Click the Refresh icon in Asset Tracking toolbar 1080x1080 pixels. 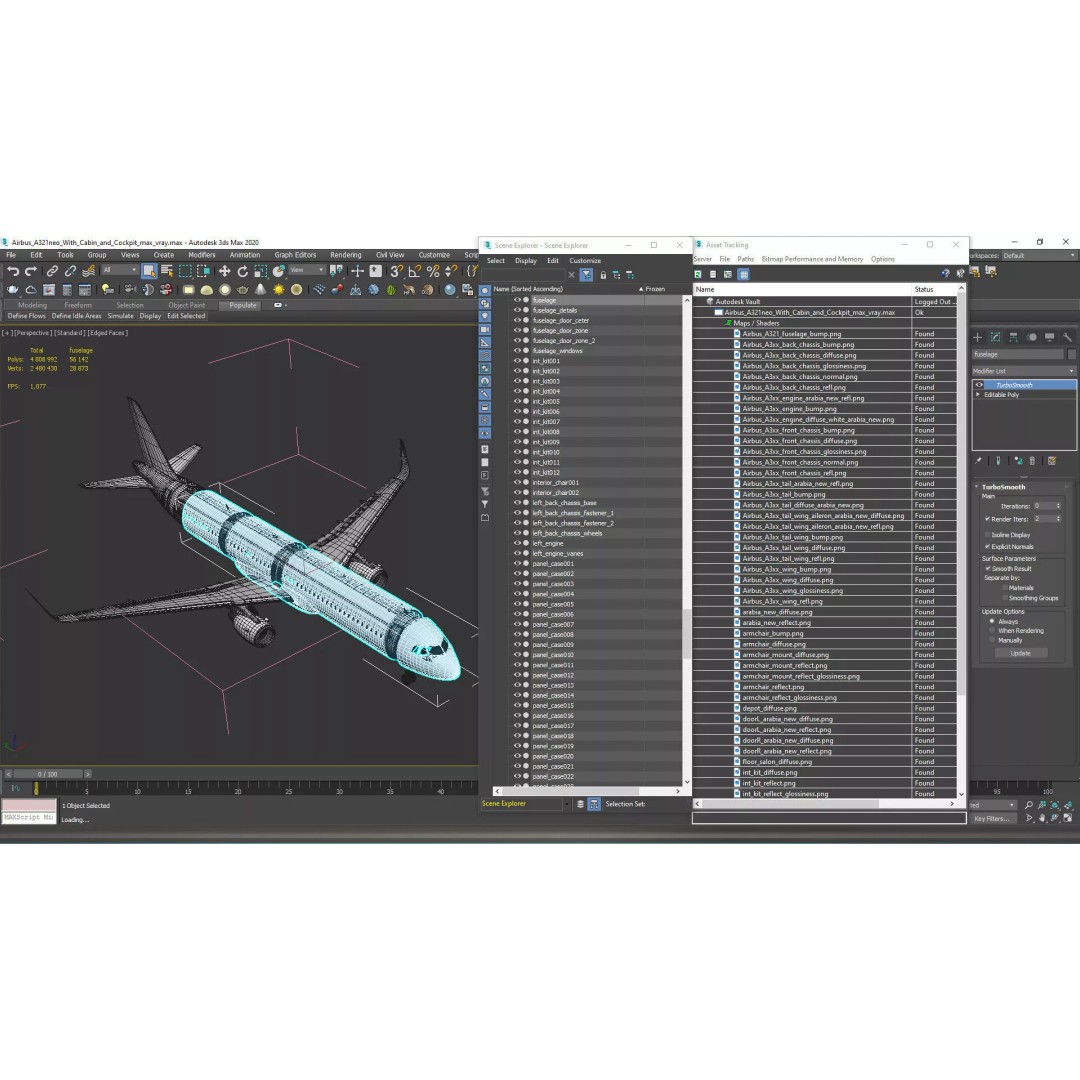coord(698,274)
